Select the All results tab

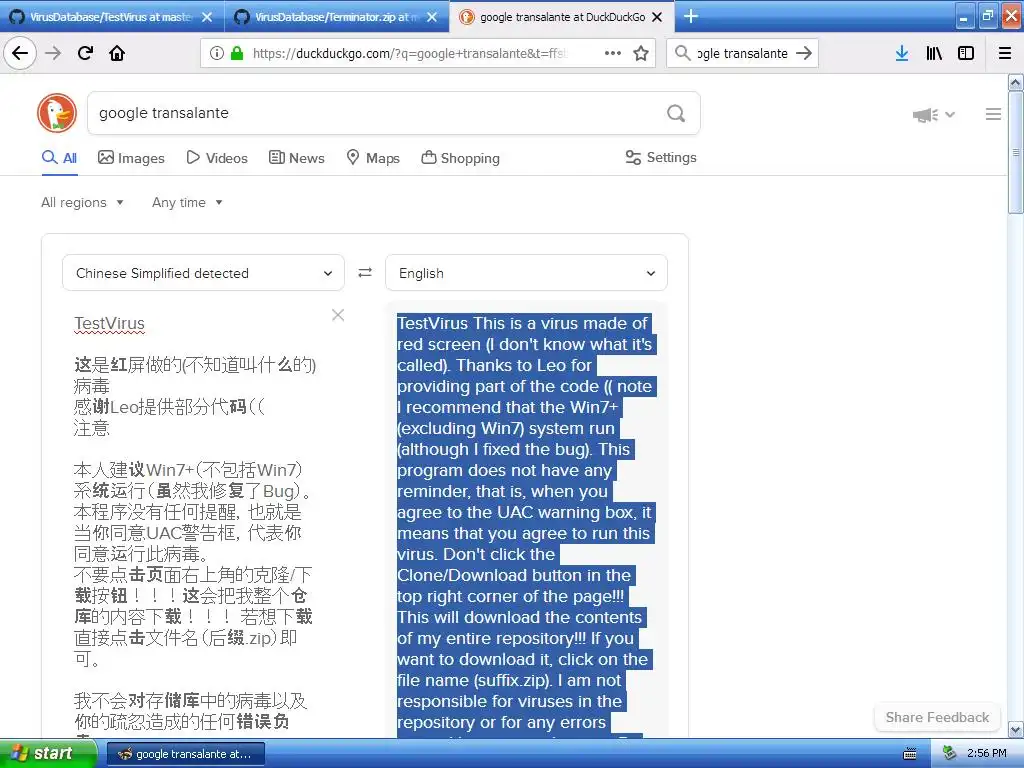tap(59, 157)
